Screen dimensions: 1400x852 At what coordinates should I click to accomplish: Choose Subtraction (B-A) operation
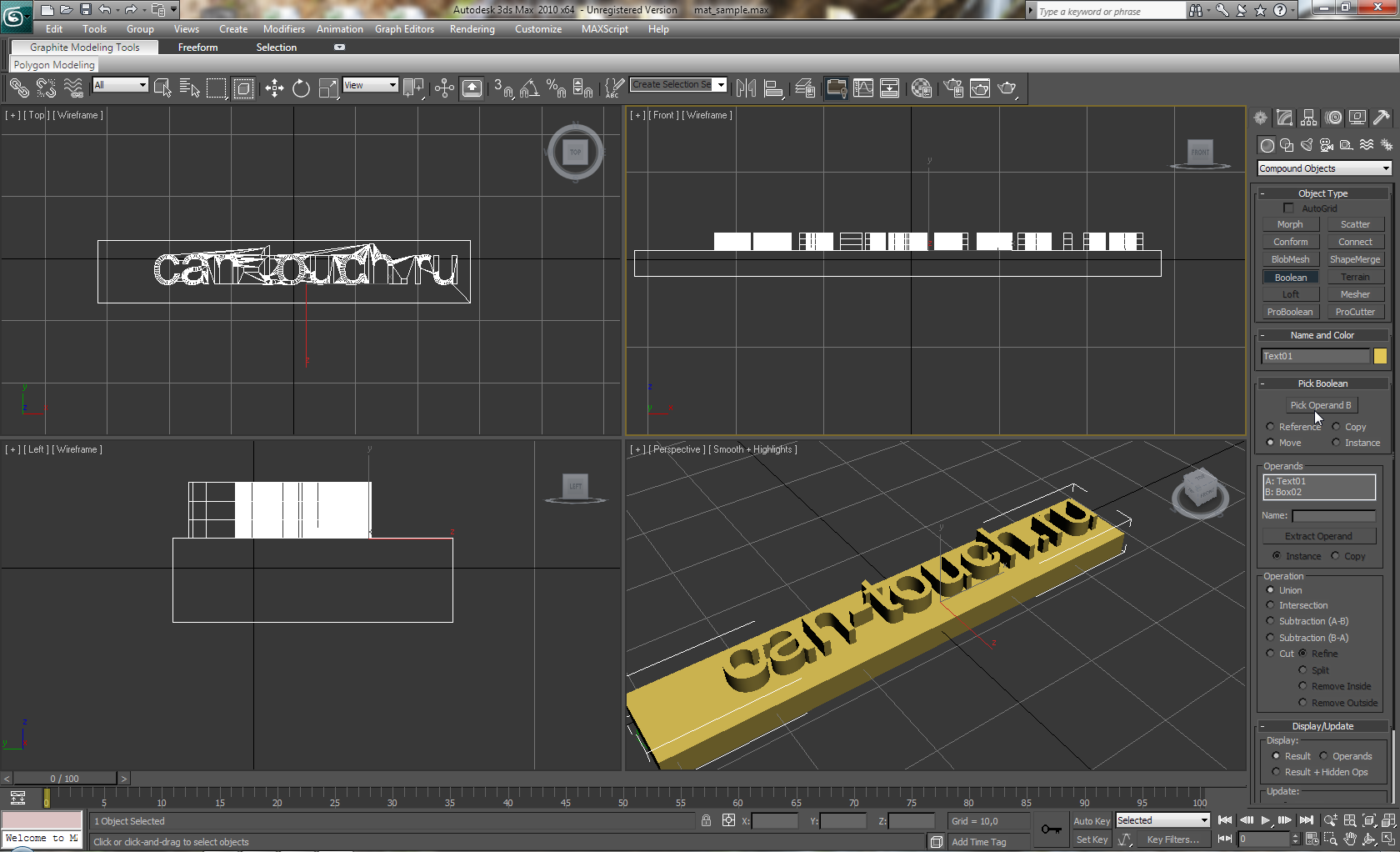(1270, 638)
